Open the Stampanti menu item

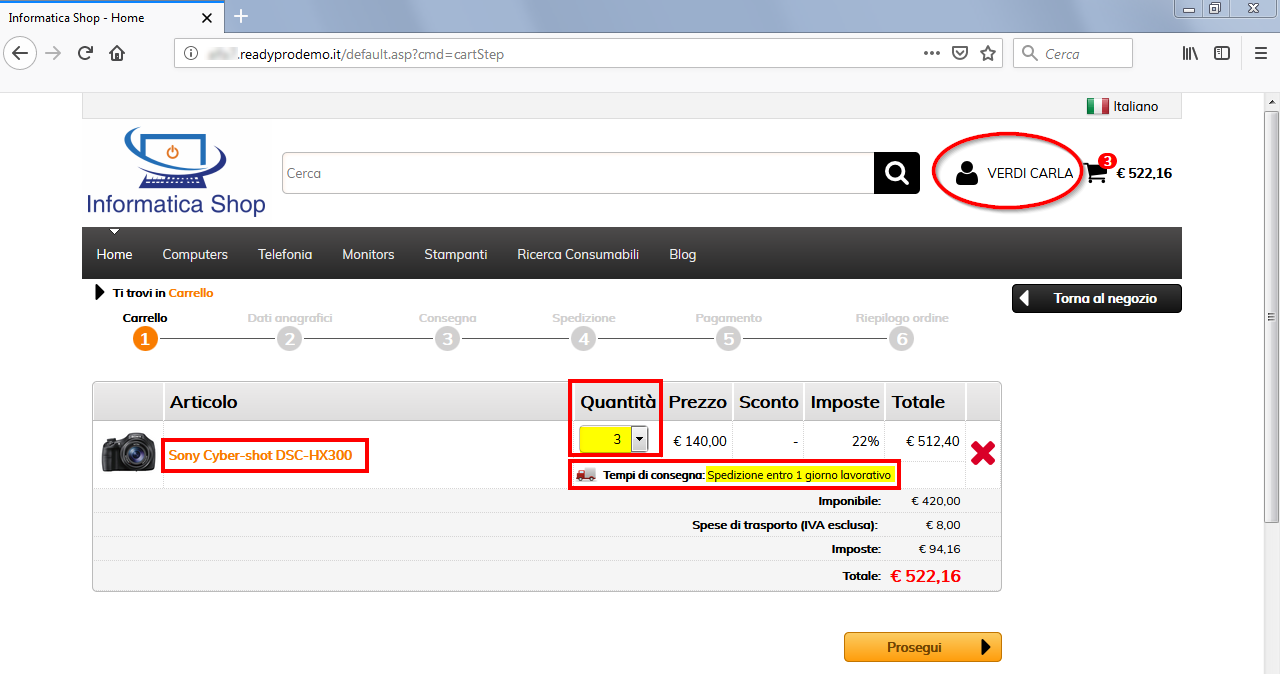455,254
